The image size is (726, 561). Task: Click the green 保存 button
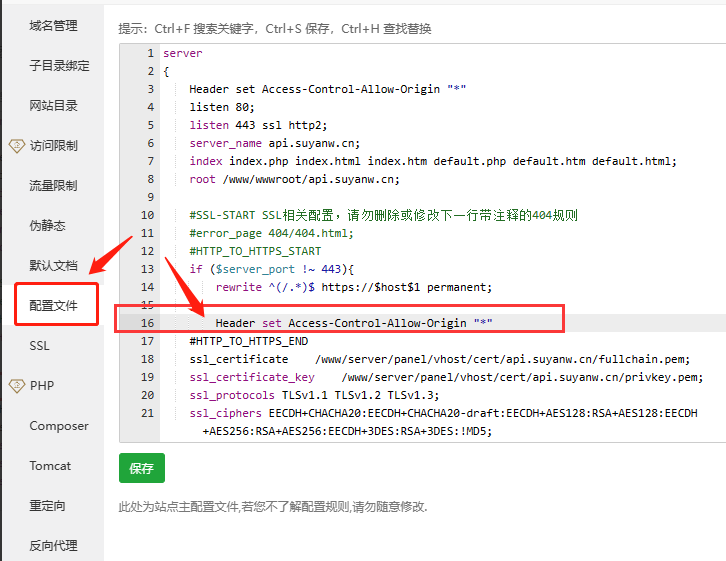(142, 468)
